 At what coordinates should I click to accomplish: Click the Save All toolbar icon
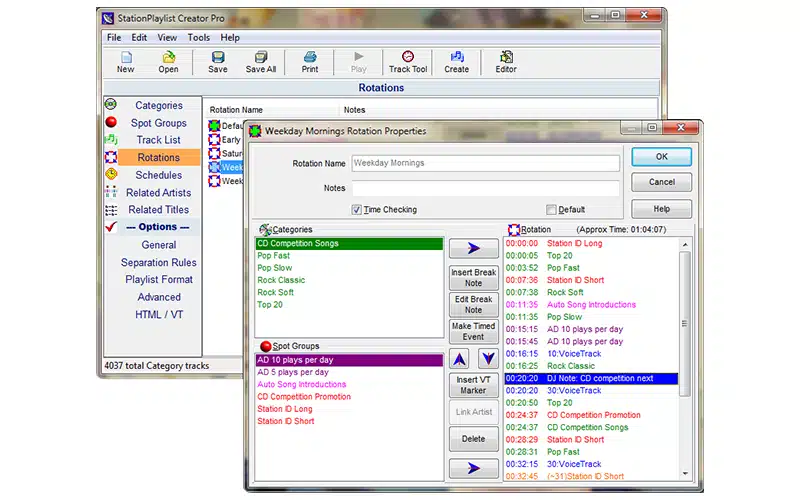tap(261, 62)
